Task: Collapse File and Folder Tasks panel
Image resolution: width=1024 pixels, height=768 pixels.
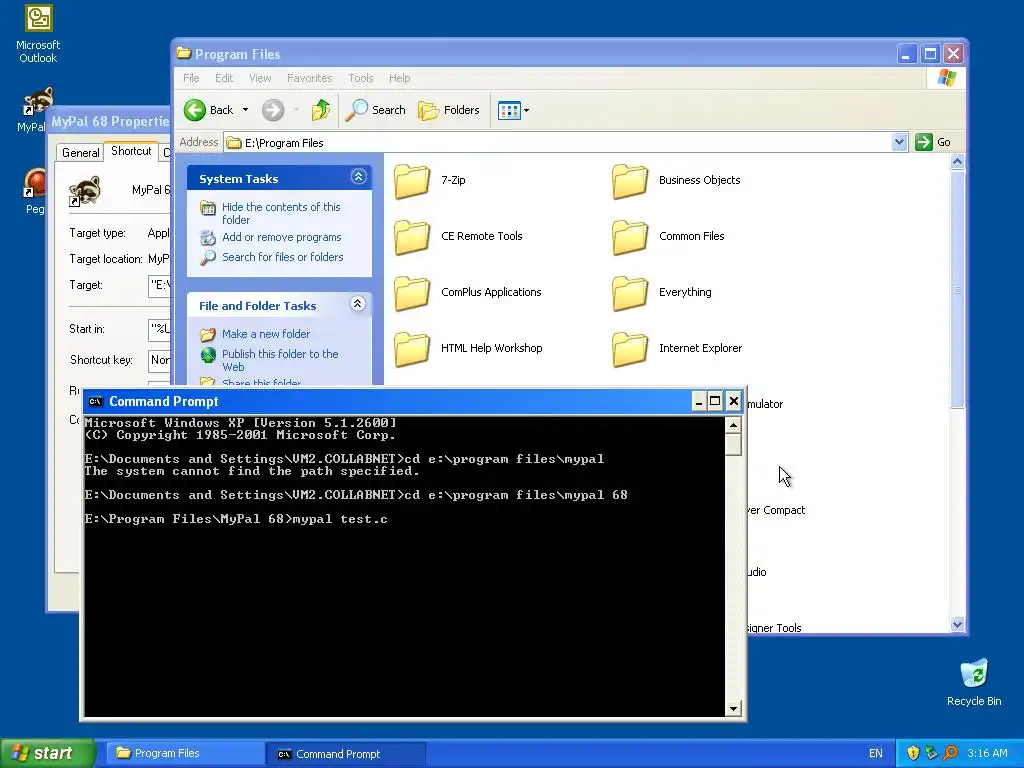Action: pyautogui.click(x=358, y=304)
